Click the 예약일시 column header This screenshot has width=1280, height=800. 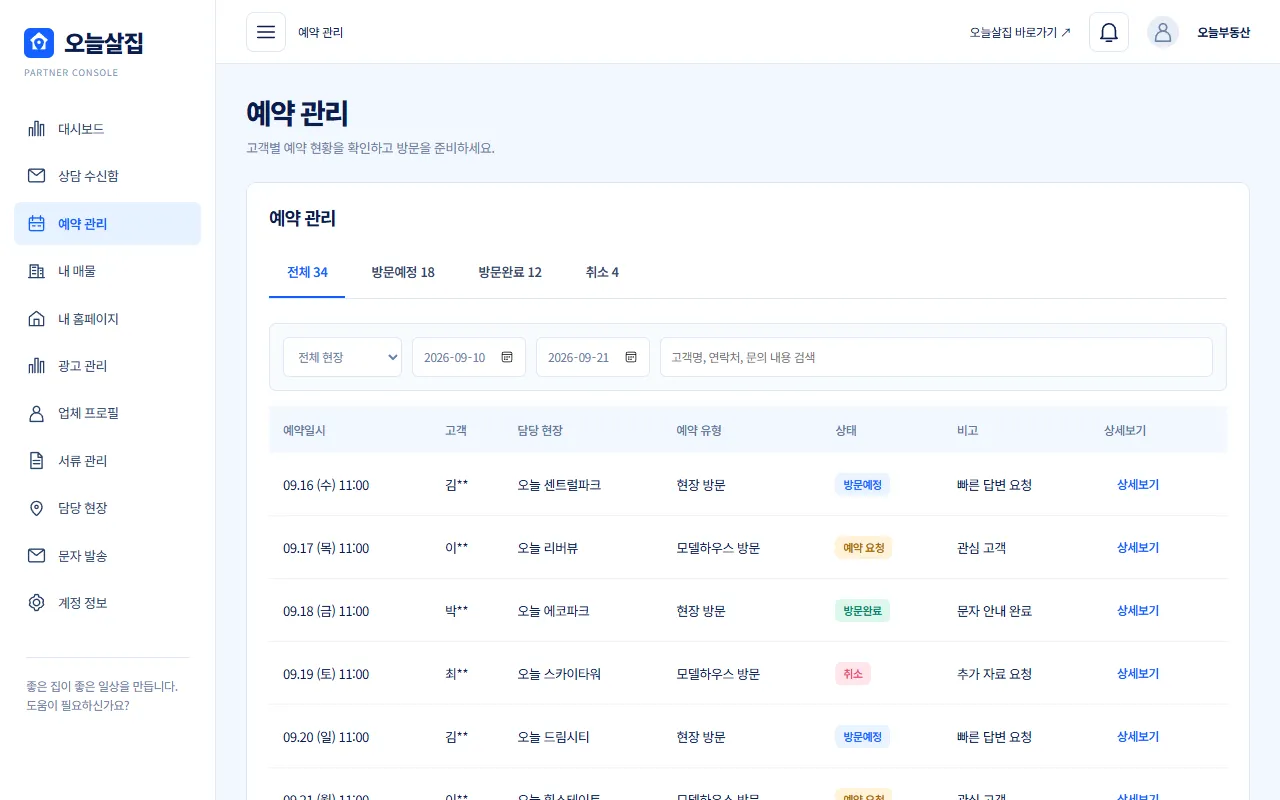tap(304, 430)
